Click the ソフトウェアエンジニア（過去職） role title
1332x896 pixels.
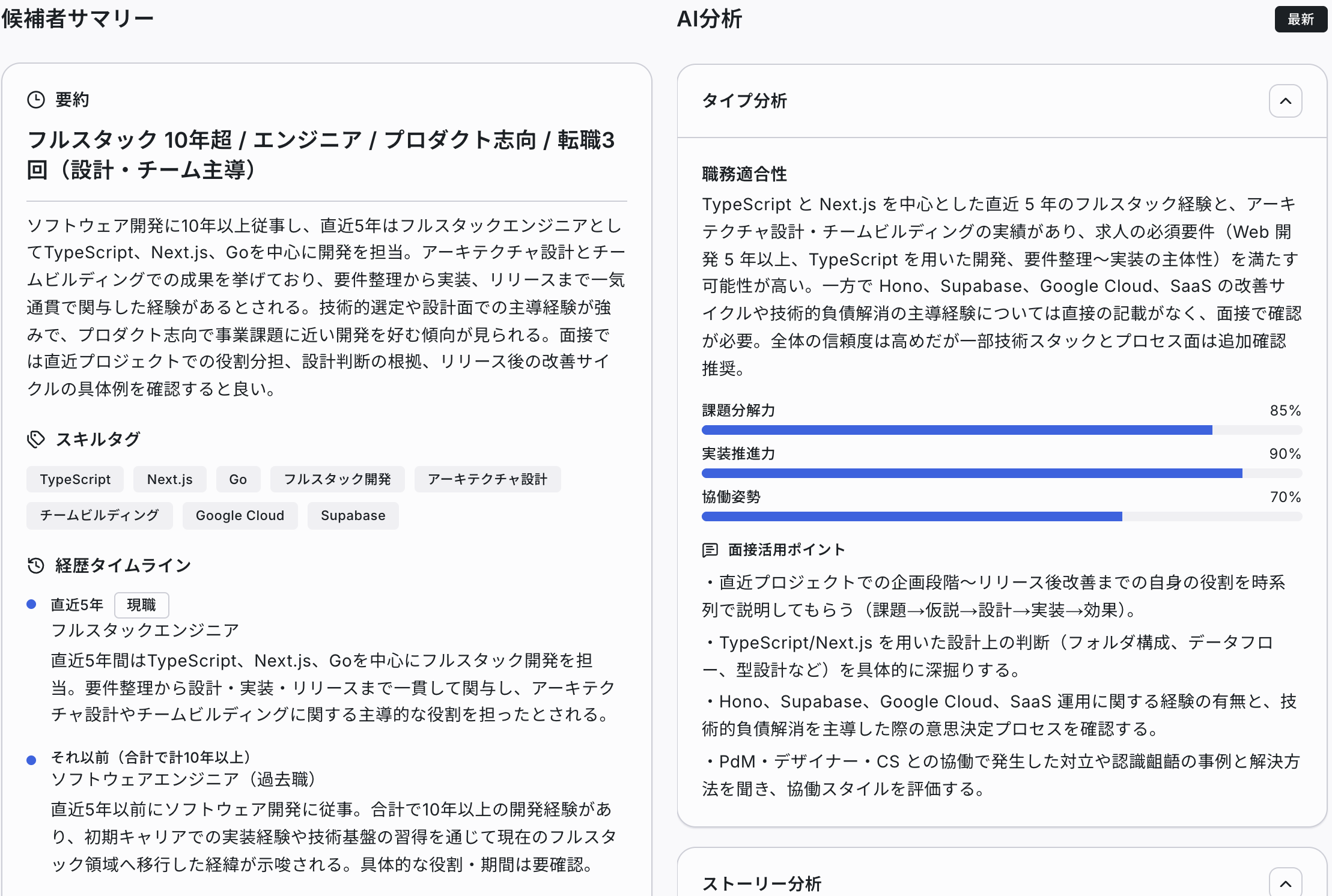click(x=183, y=779)
